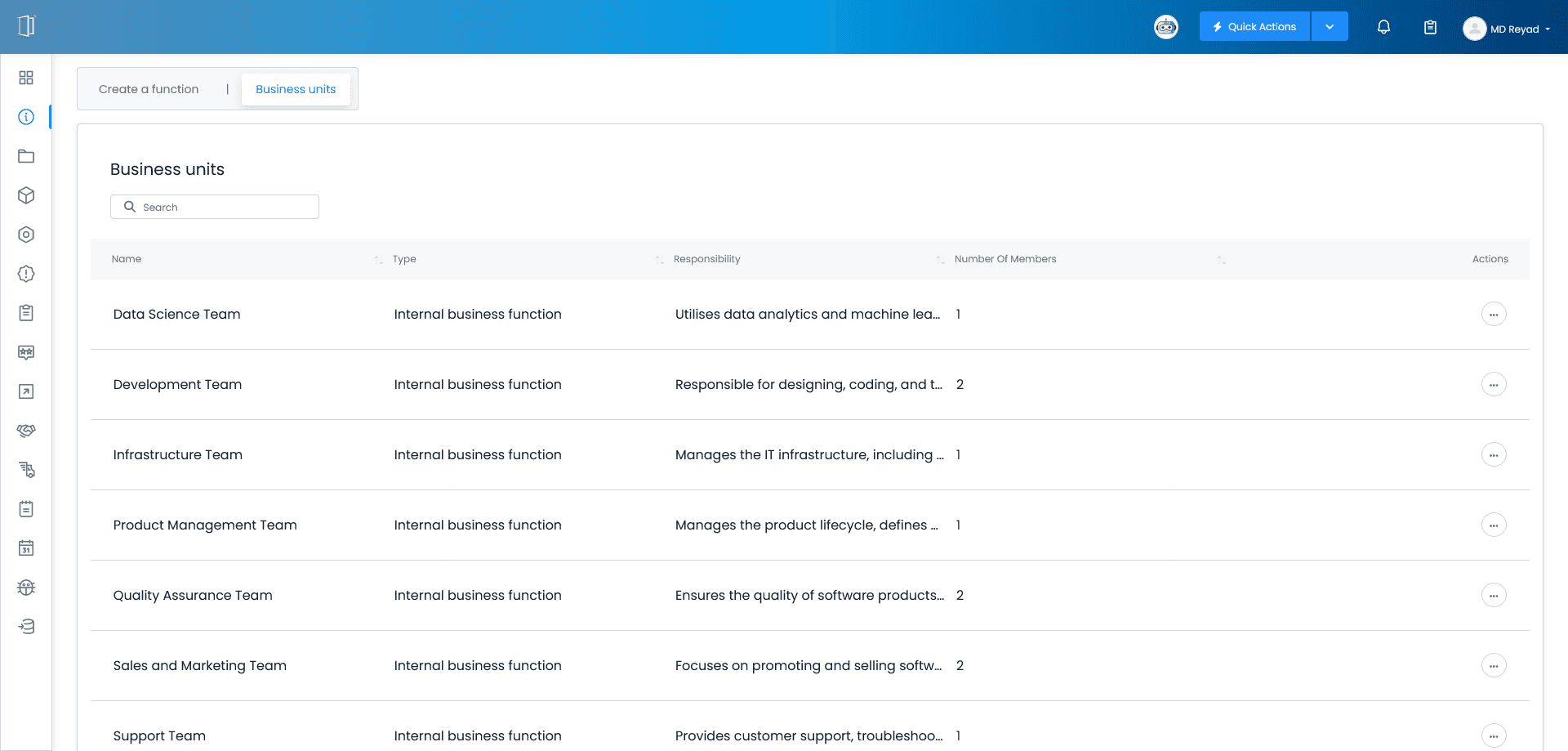Click the Quick Actions button
The image size is (1568, 751).
click(x=1254, y=27)
